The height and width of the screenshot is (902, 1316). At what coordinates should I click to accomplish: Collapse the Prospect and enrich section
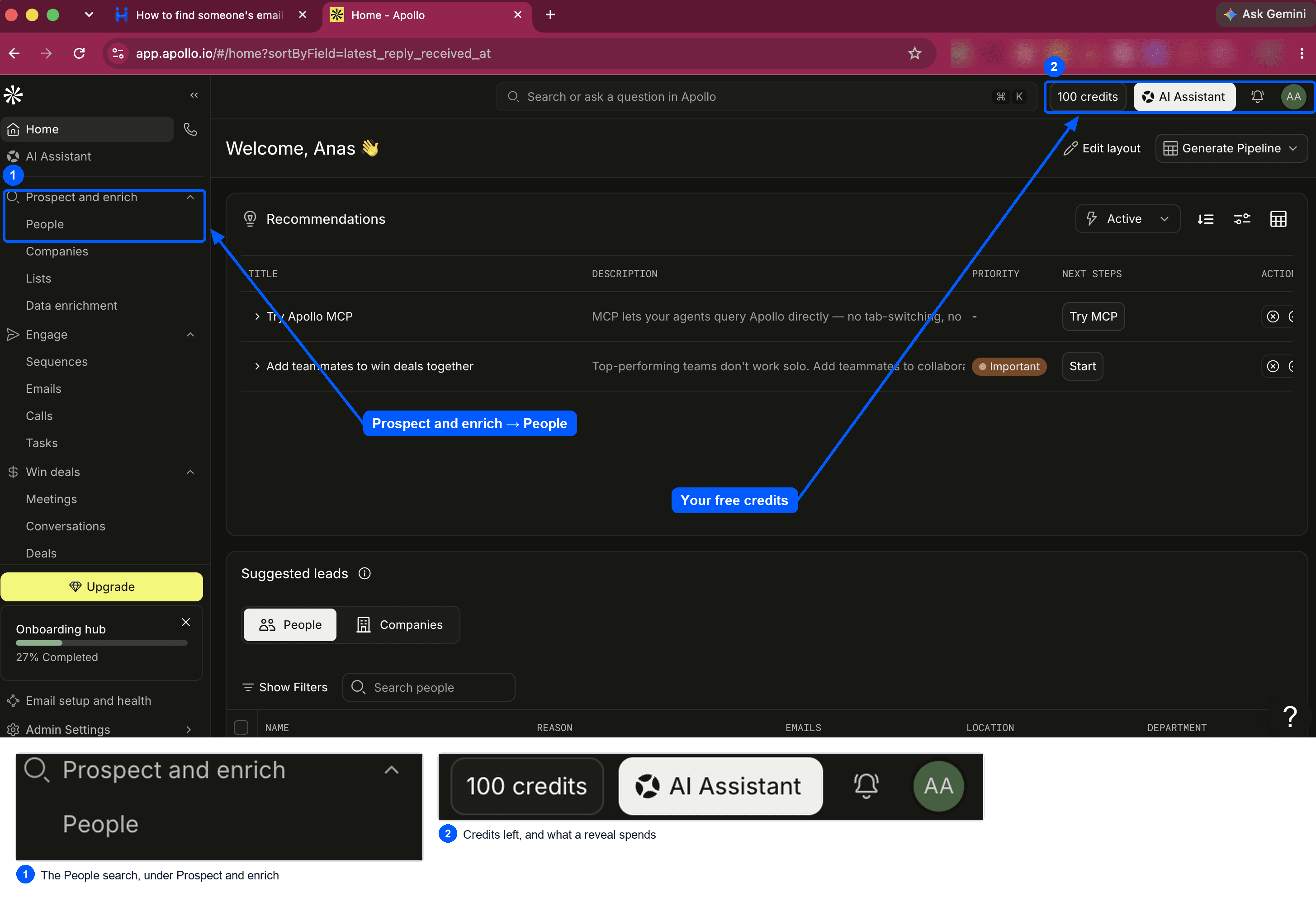(190, 197)
